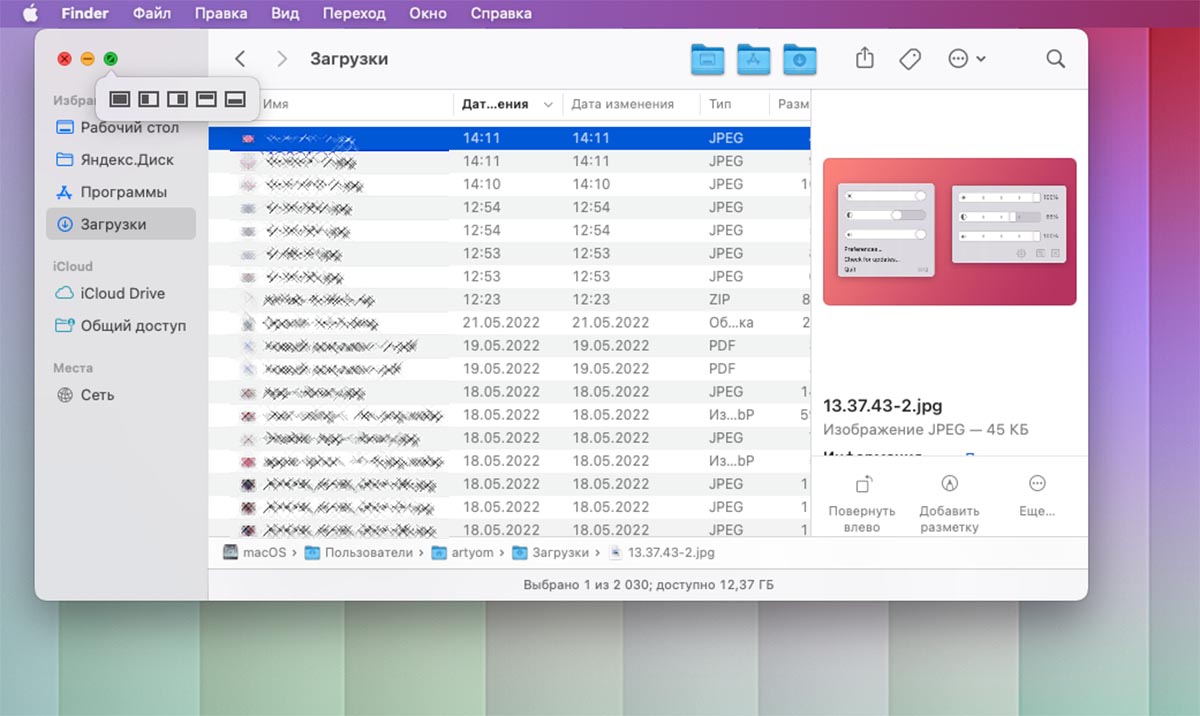Open the Applications folder shortcut in toolbar
The image size is (1200, 716).
tap(753, 59)
